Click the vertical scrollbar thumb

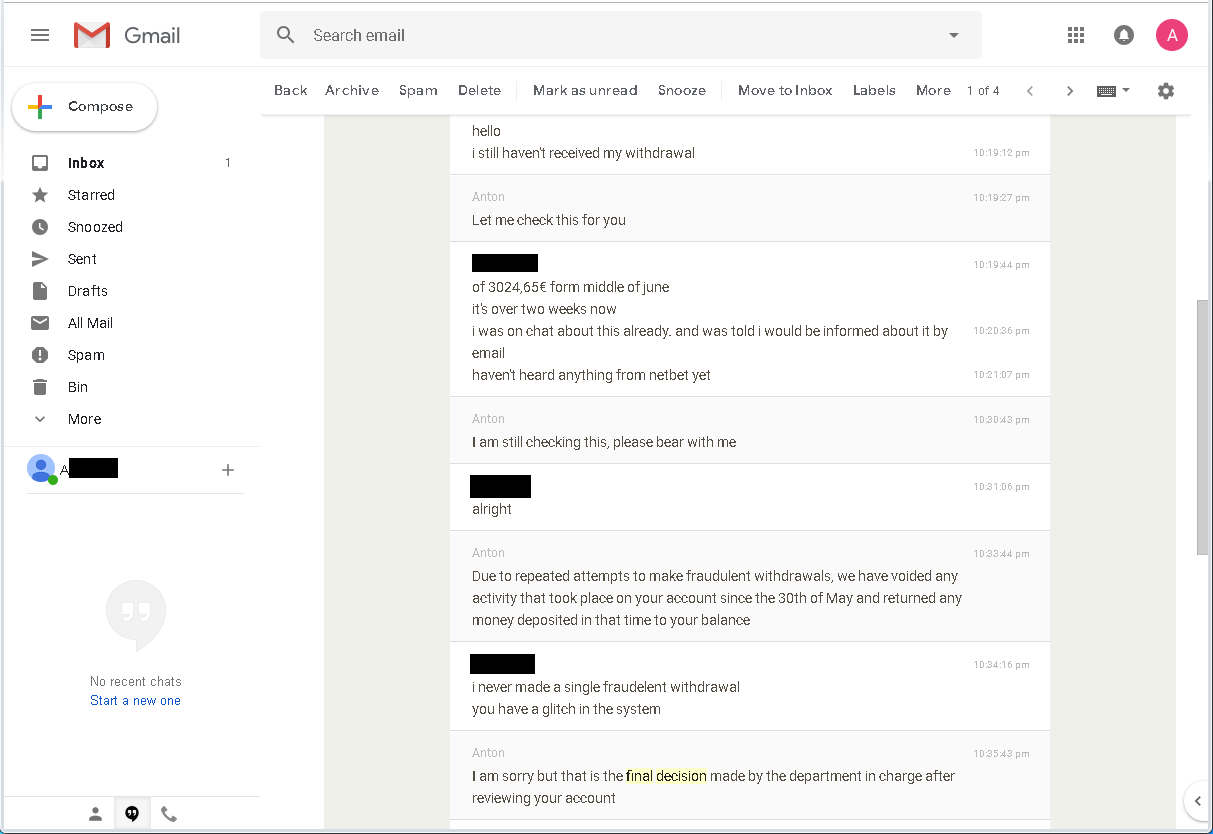point(1202,425)
